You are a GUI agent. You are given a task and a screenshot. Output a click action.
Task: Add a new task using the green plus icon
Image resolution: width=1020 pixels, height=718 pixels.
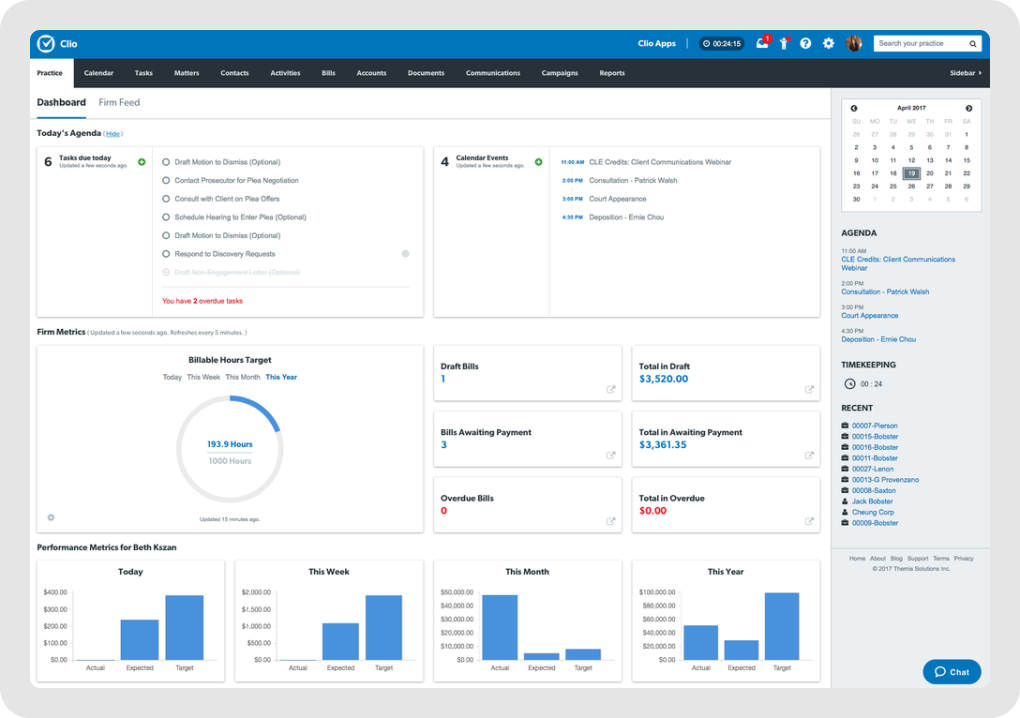(141, 161)
